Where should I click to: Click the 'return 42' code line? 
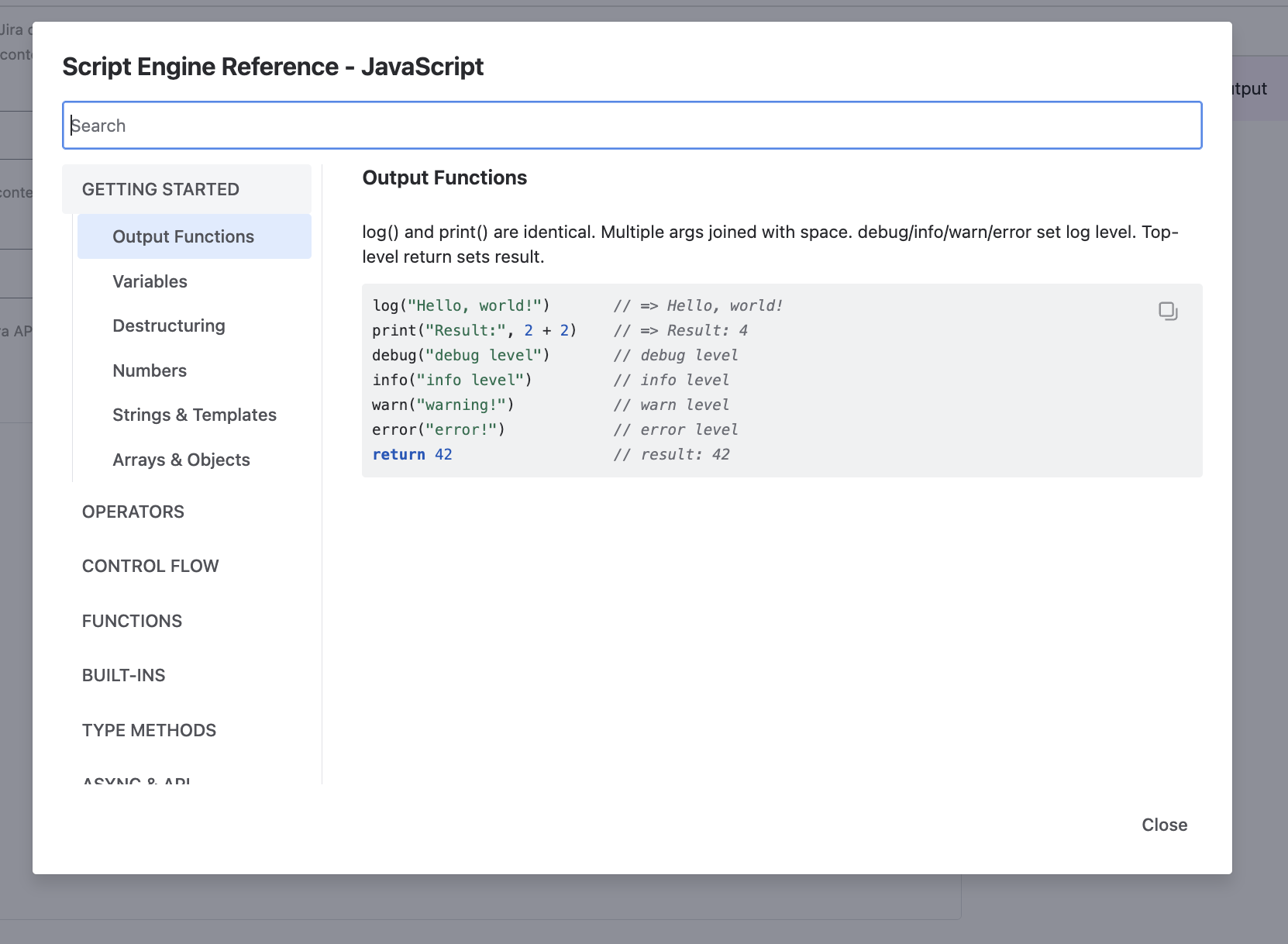(412, 454)
